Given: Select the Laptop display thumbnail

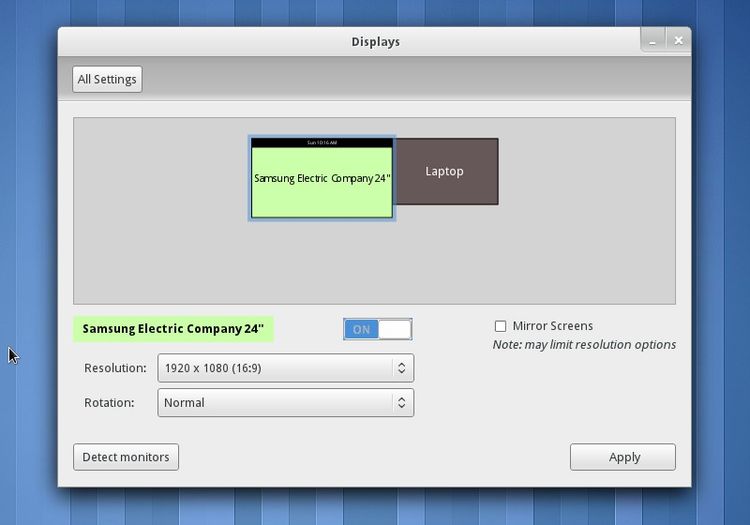Looking at the screenshot, I should [446, 171].
